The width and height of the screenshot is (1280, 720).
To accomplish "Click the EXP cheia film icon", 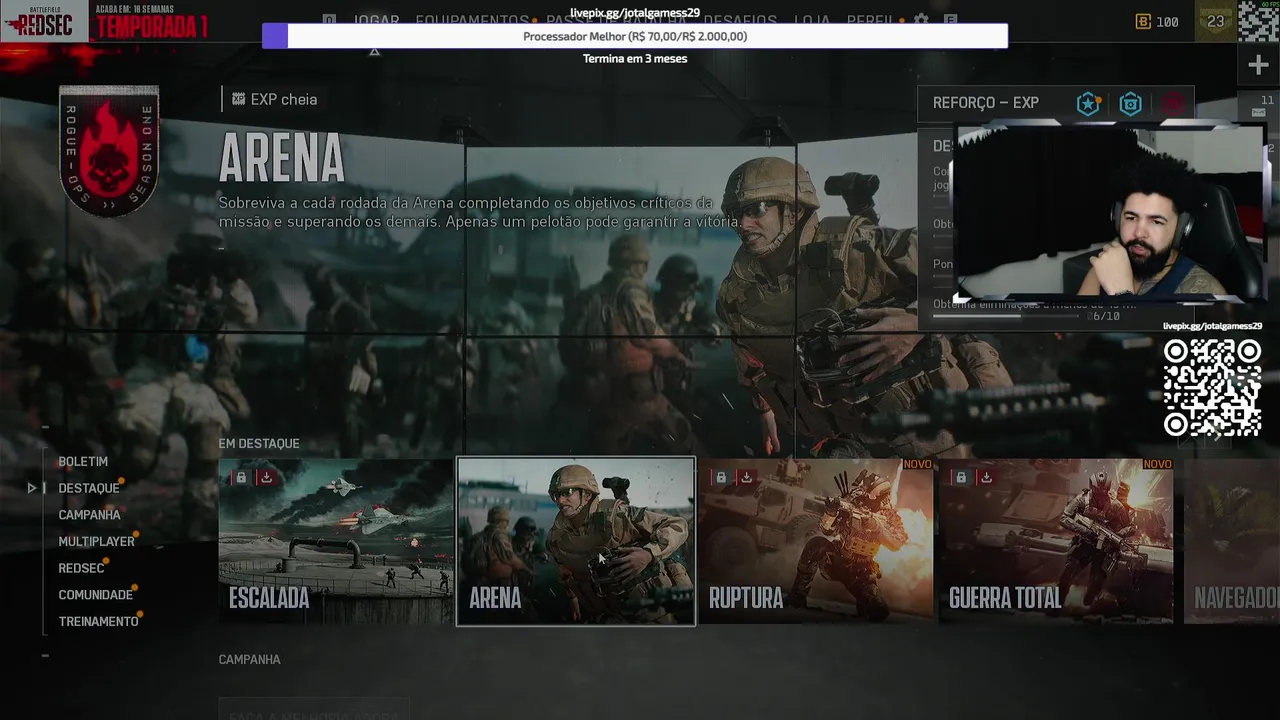I will pos(238,99).
